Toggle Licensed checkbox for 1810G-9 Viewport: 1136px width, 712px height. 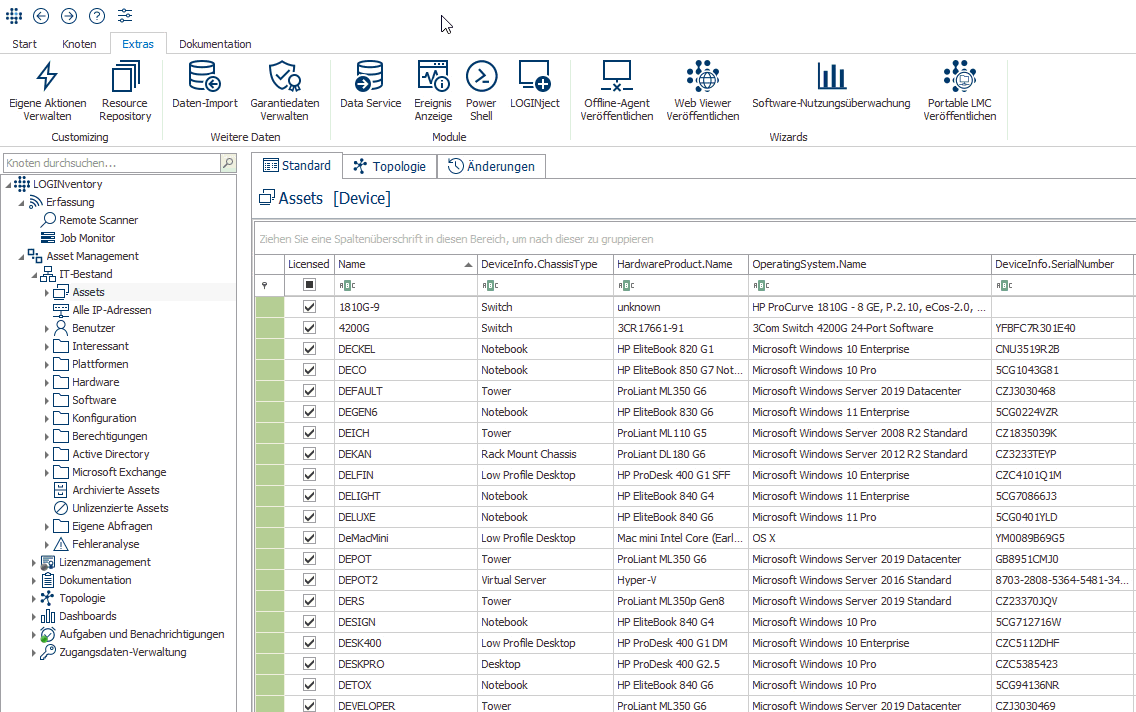point(309,307)
